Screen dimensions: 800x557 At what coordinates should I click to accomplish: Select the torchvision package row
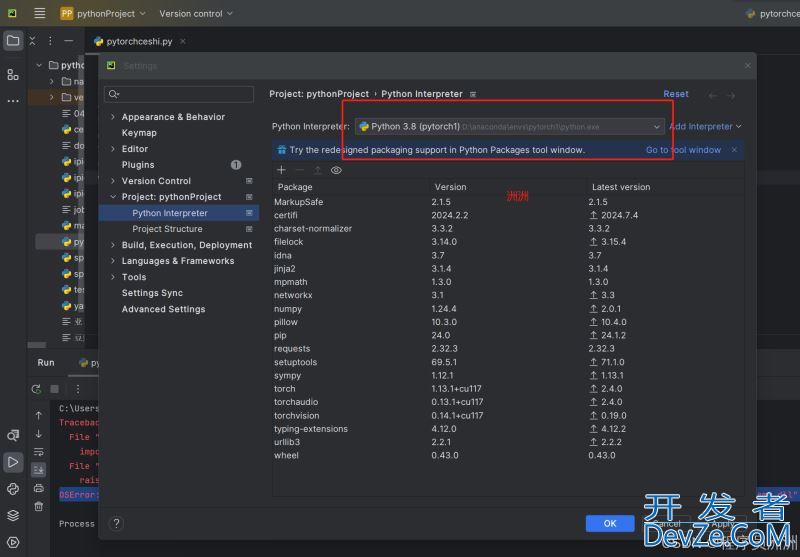point(508,416)
